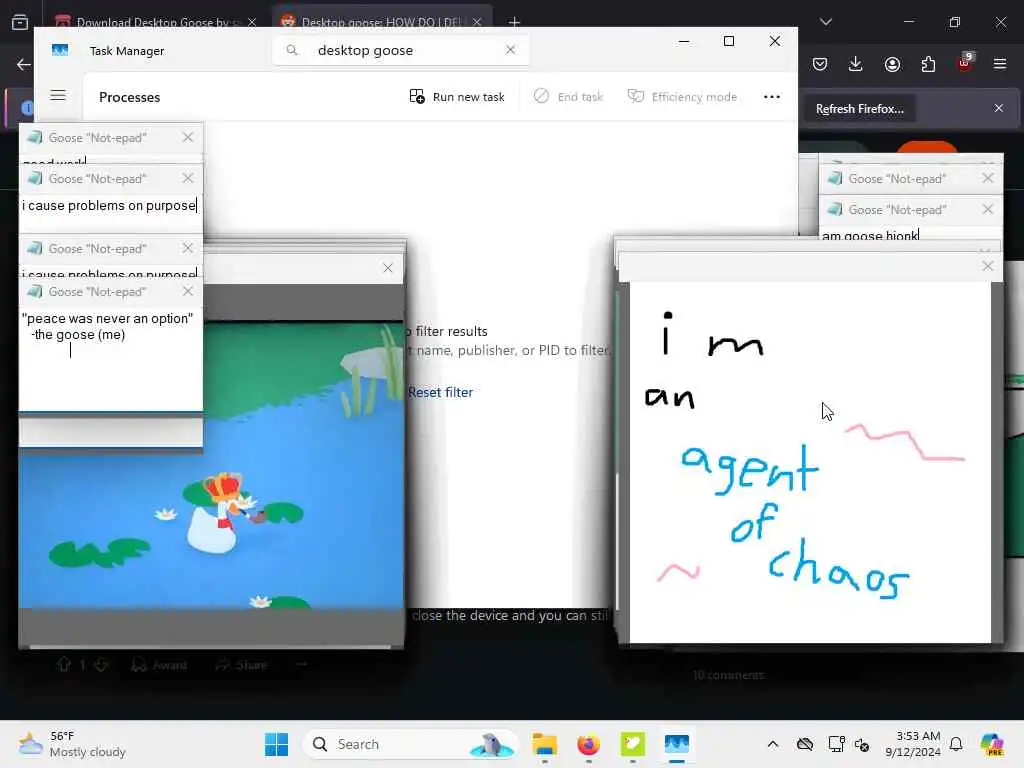Screen dimensions: 1024x768
Task: Open the green app icon in taskbar
Action: (x=633, y=744)
